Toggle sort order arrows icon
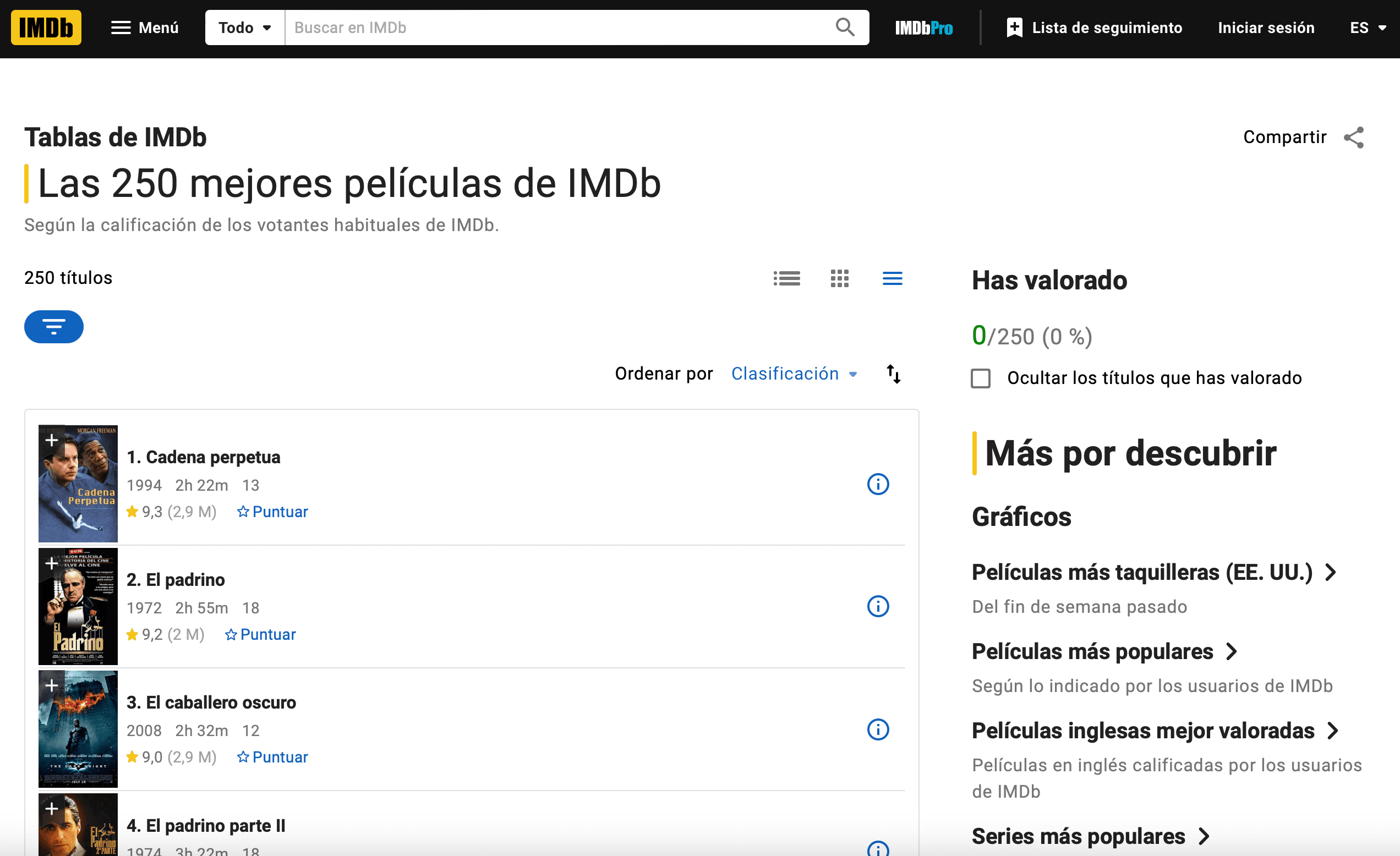This screenshot has width=1400, height=856. [x=894, y=374]
